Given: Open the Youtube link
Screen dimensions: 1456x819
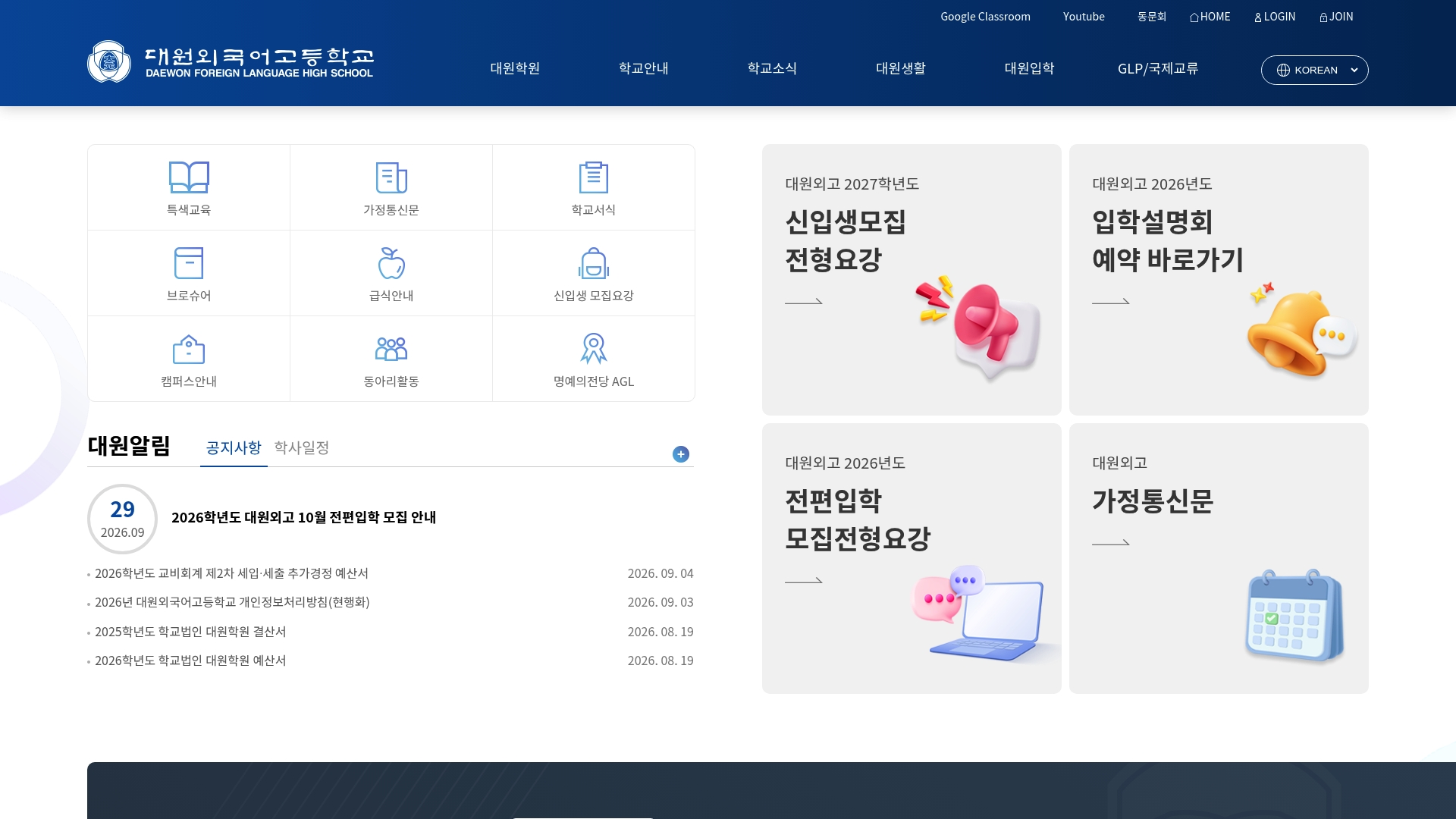Looking at the screenshot, I should [1084, 17].
